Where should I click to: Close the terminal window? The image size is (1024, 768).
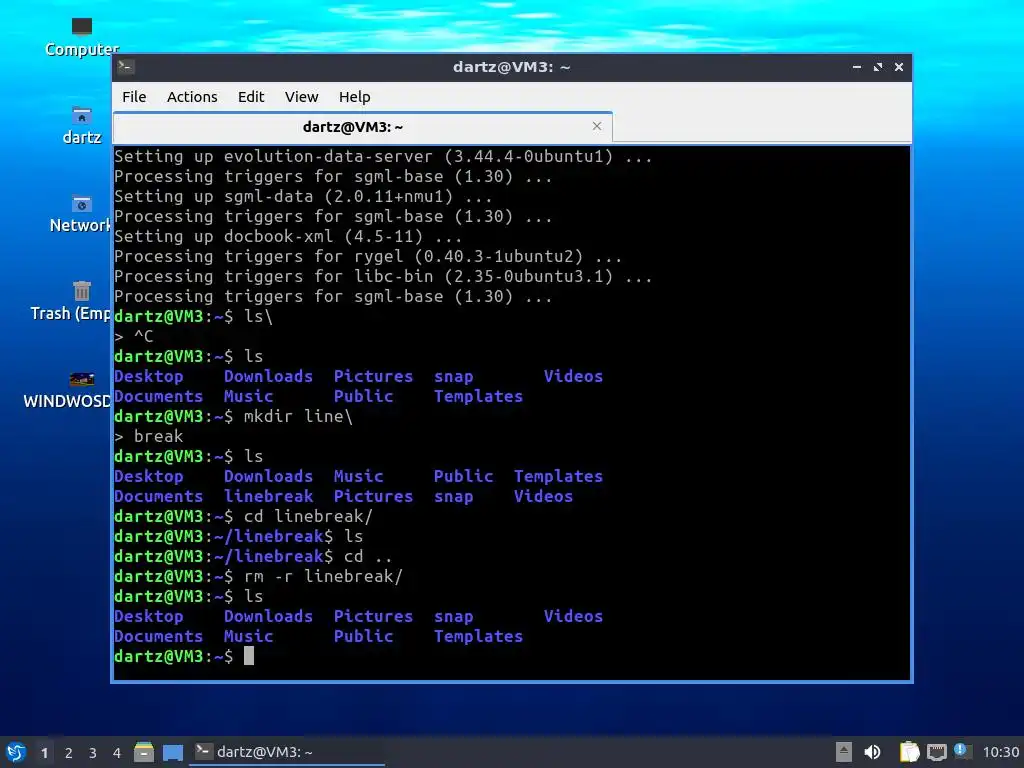pyautogui.click(x=899, y=67)
